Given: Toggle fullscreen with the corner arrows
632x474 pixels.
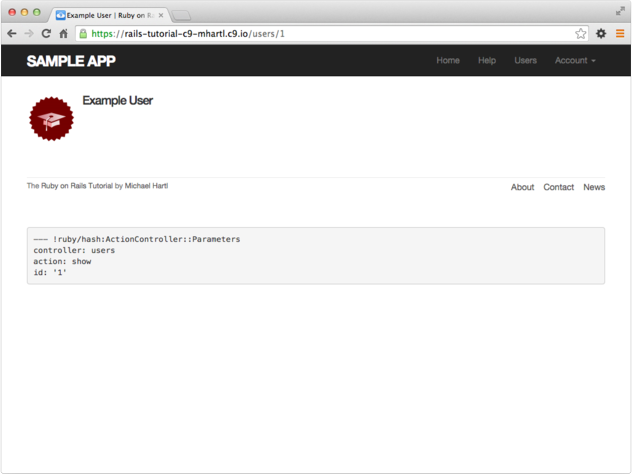Looking at the screenshot, I should click(620, 9).
